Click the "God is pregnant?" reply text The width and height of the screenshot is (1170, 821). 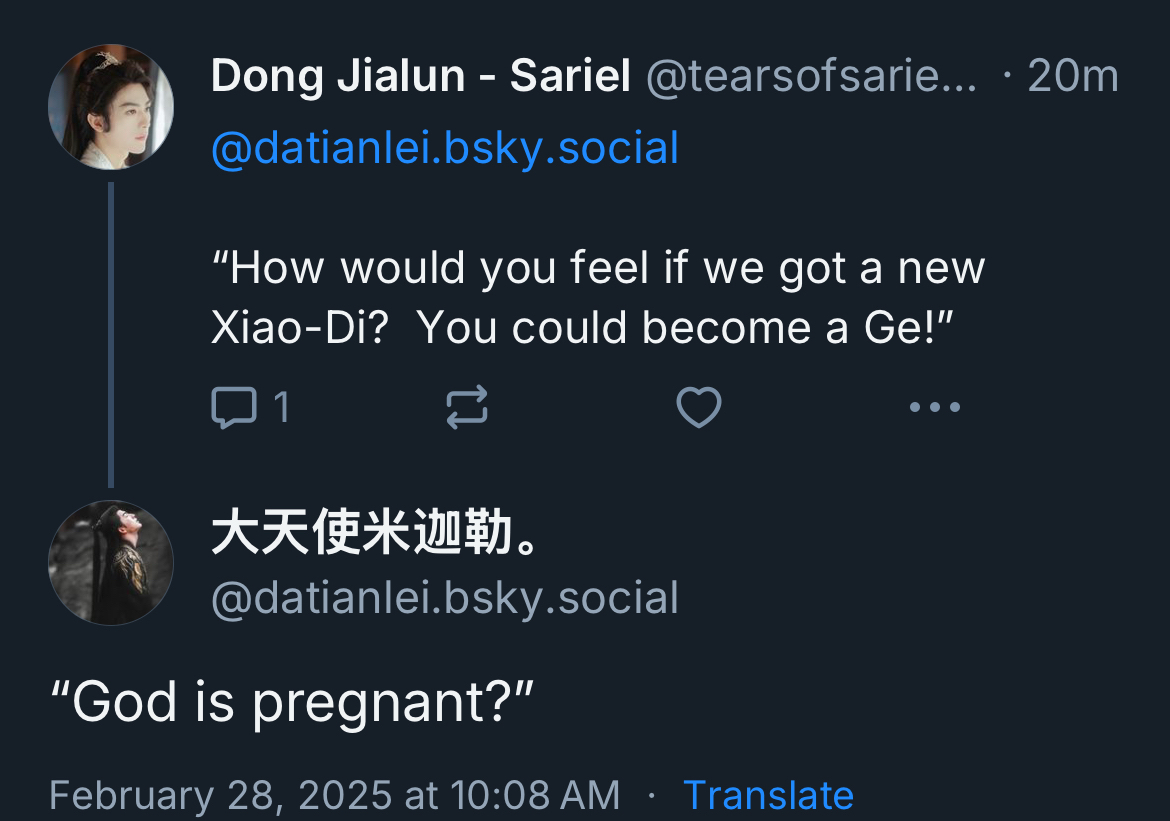point(292,702)
